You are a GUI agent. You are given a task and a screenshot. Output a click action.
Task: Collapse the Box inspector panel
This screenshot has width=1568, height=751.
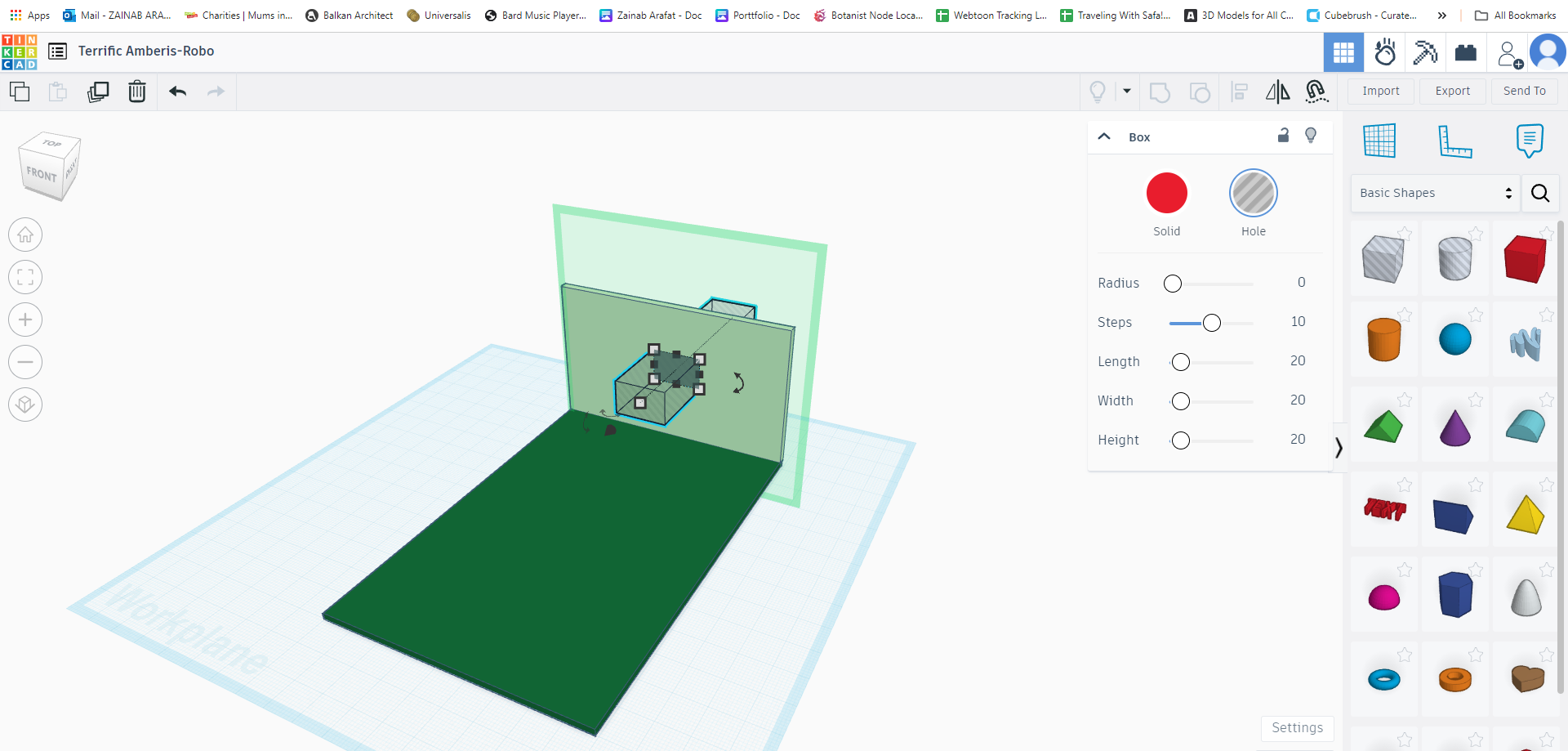(1104, 136)
